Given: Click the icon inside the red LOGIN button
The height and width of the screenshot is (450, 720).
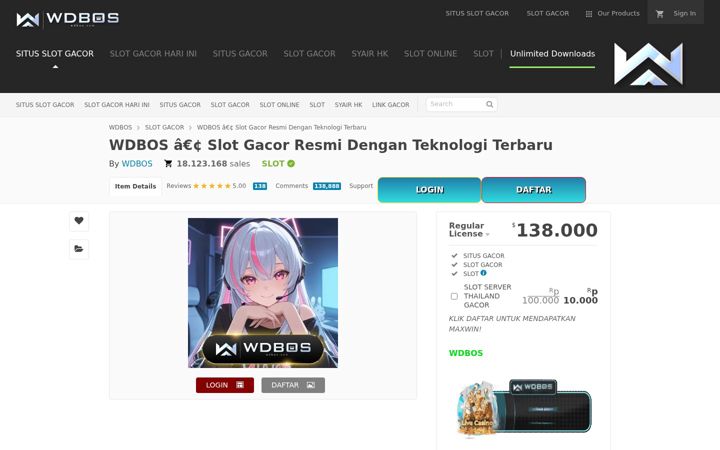Looking at the screenshot, I should point(240,385).
